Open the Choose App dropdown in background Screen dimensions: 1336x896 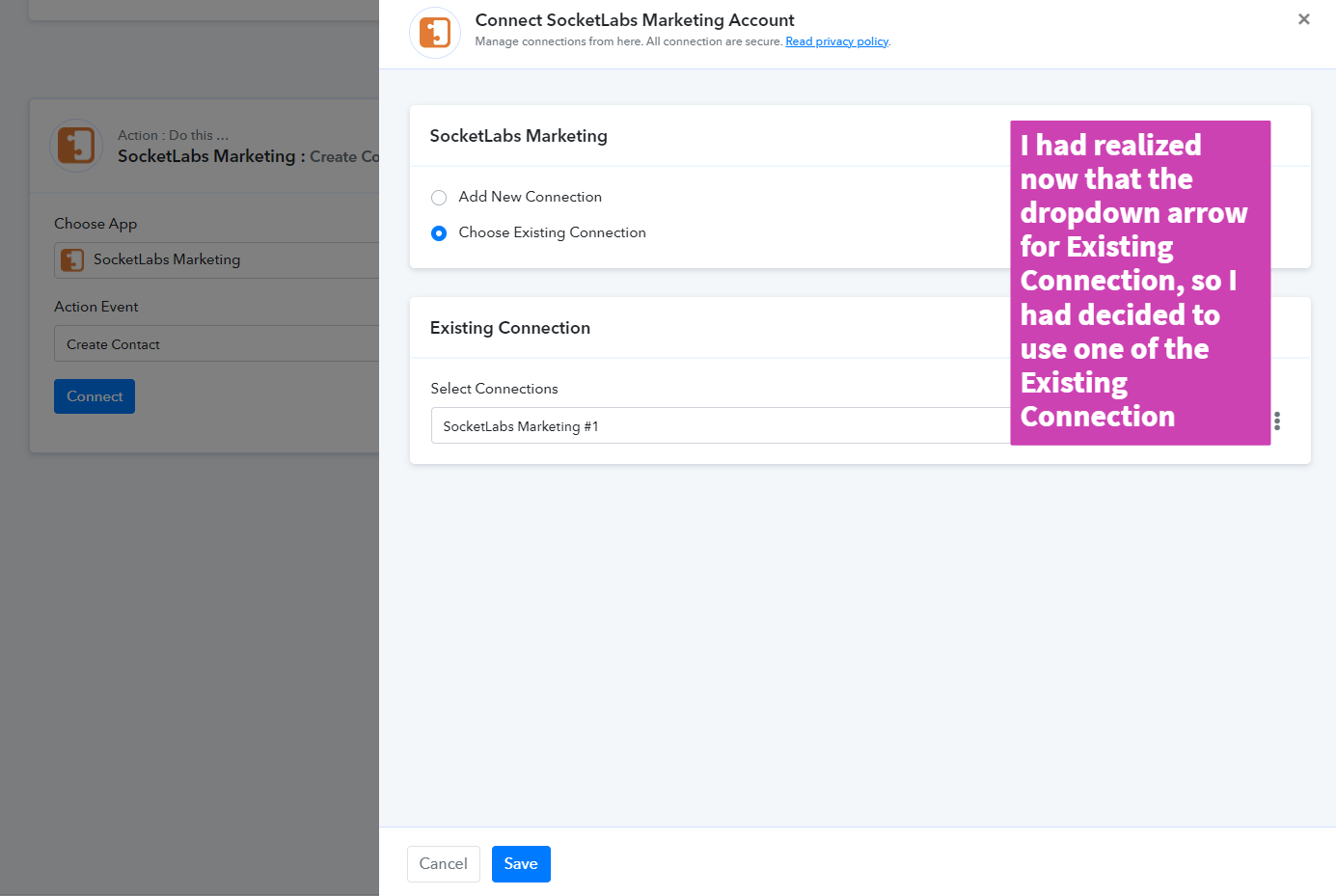217,260
